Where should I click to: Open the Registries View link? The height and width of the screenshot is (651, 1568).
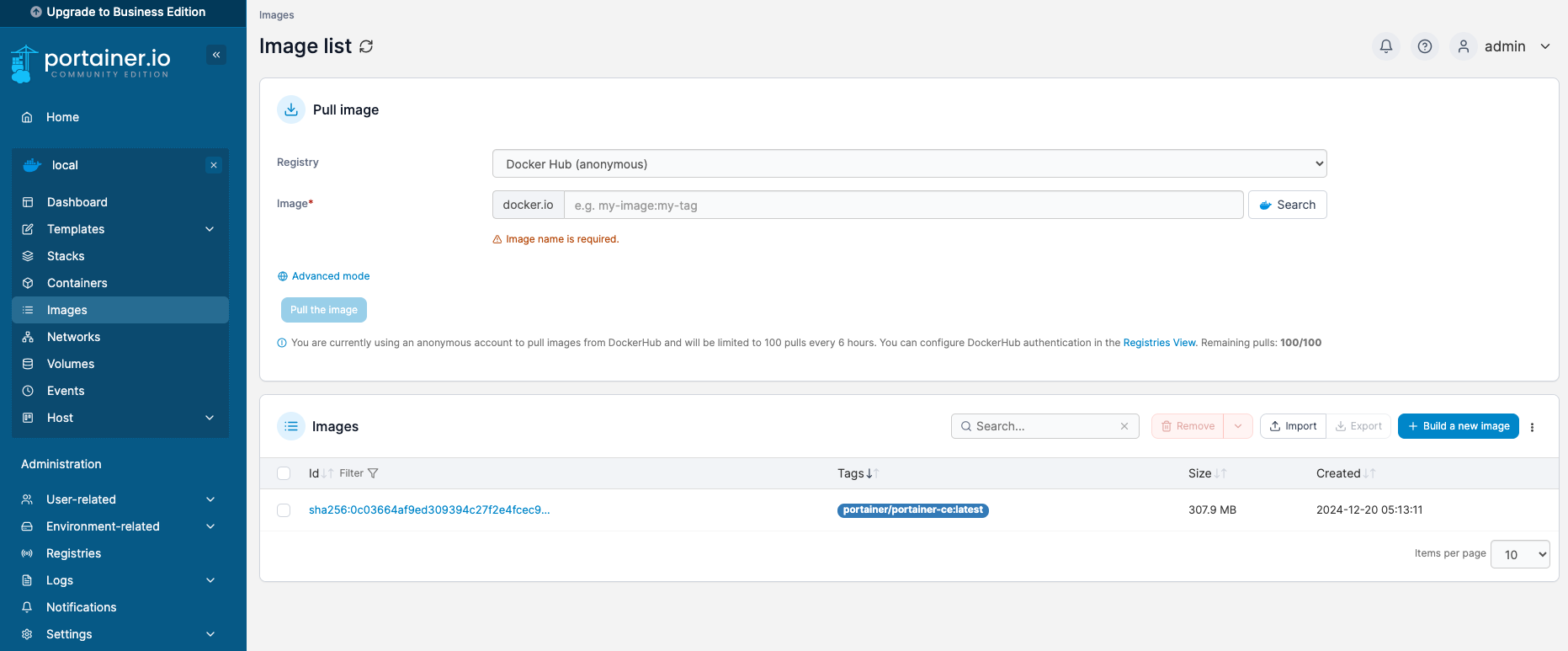click(x=1159, y=343)
